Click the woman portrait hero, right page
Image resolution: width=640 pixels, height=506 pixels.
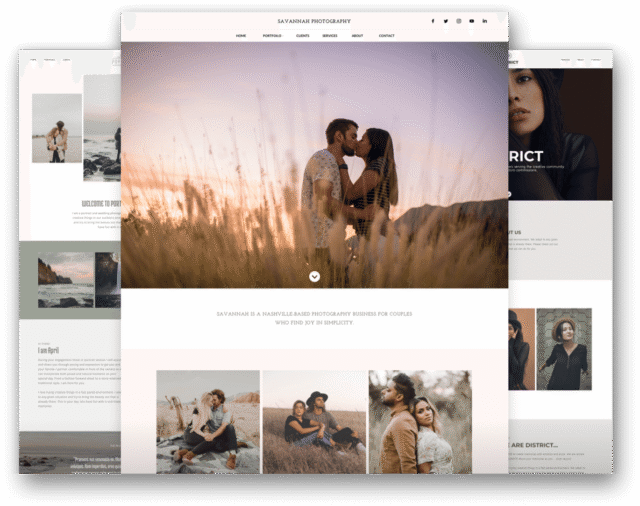click(560, 134)
